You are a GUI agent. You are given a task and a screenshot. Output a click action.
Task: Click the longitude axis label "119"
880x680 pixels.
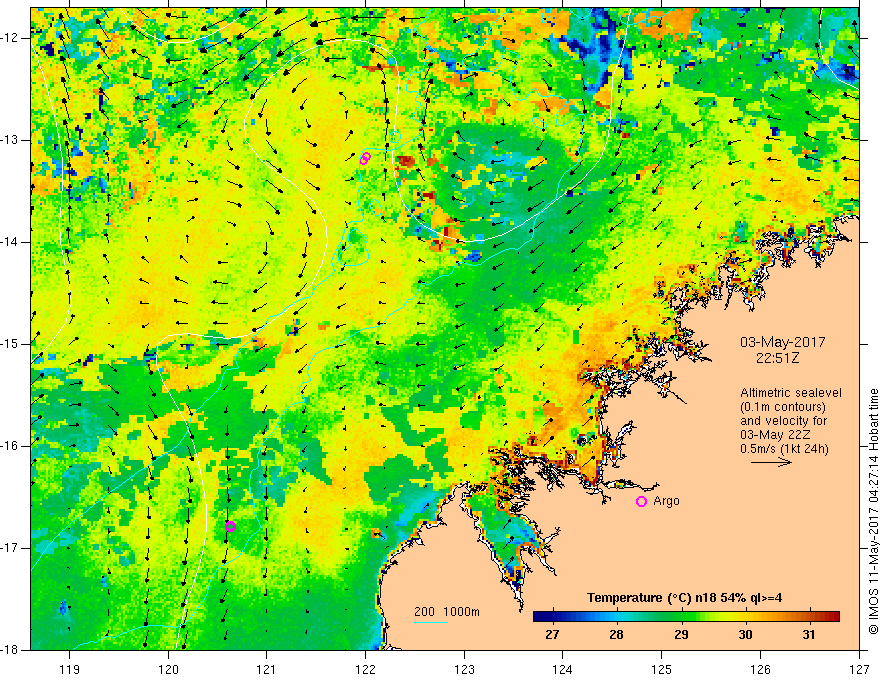tap(70, 669)
